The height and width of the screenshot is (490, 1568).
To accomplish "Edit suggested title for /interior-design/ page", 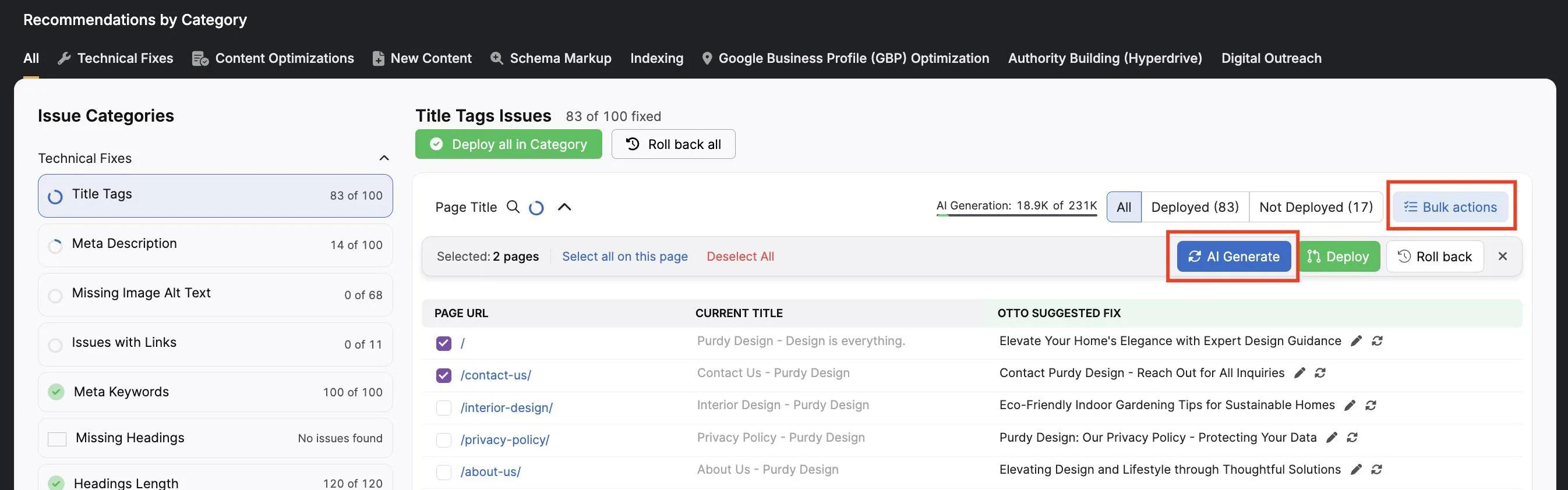I will coord(1350,406).
